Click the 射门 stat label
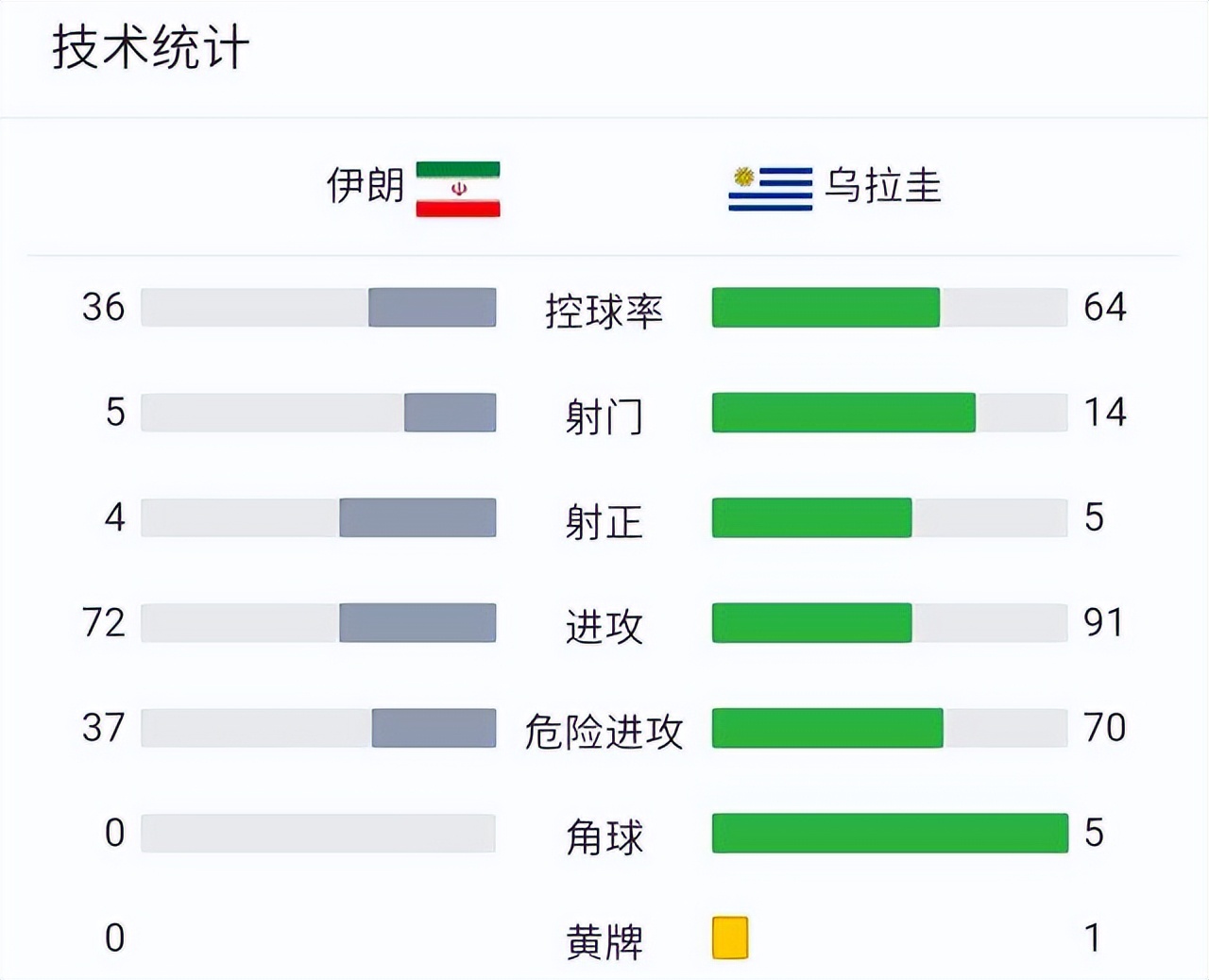Image resolution: width=1209 pixels, height=980 pixels. click(x=604, y=415)
